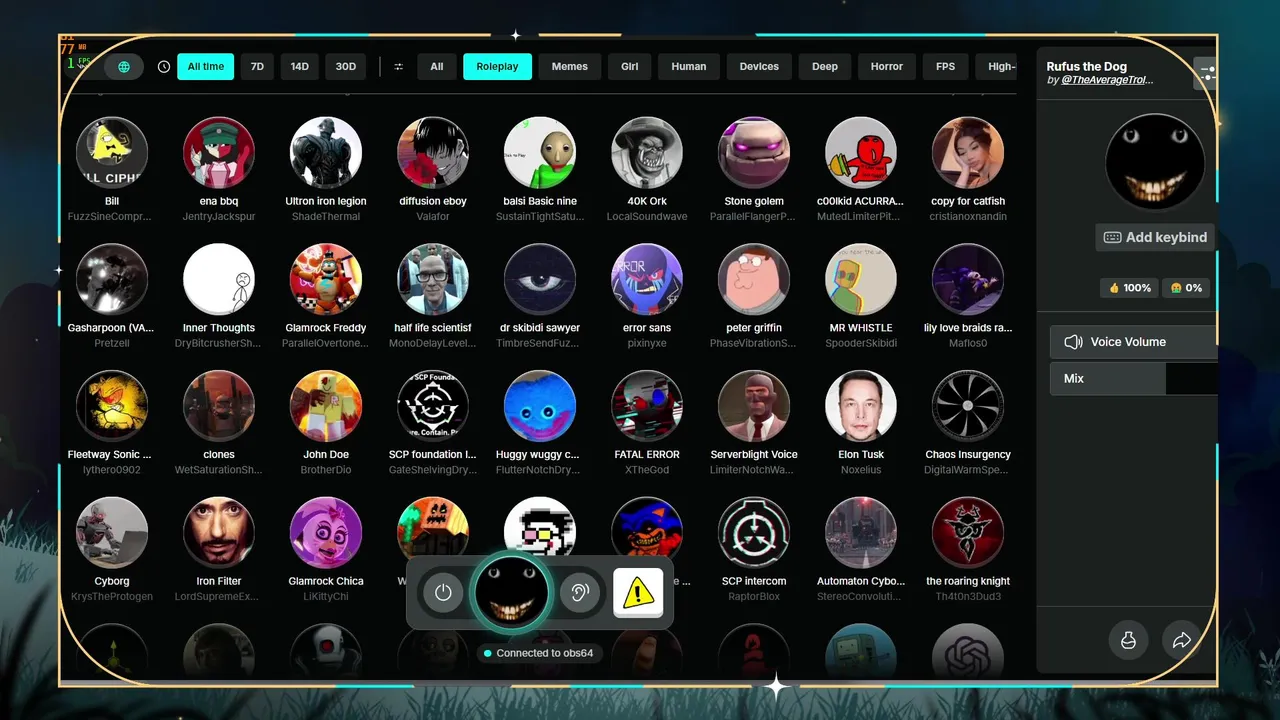Adjust the Mix slider
The image size is (1280, 720).
[1134, 379]
